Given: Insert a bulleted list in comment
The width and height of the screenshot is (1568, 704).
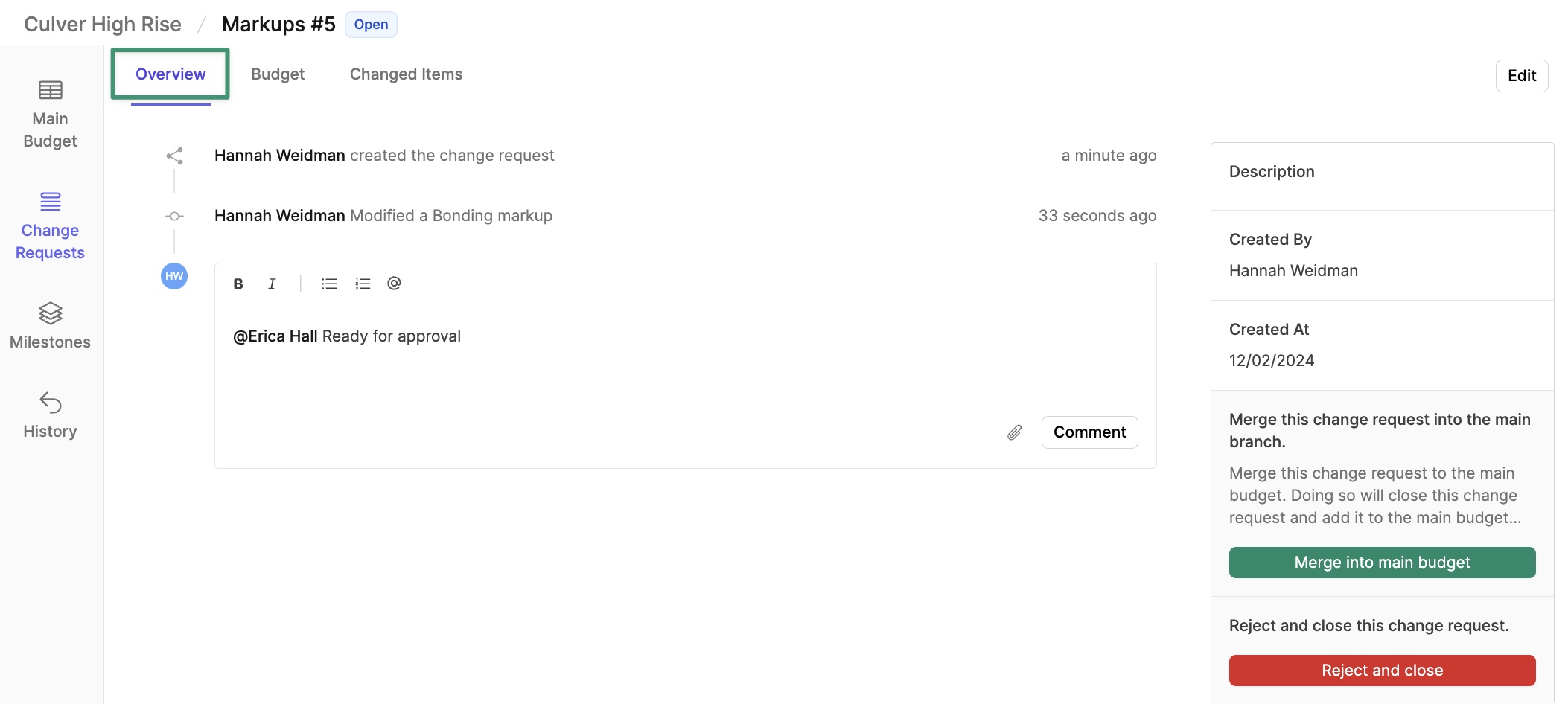Looking at the screenshot, I should 329,284.
